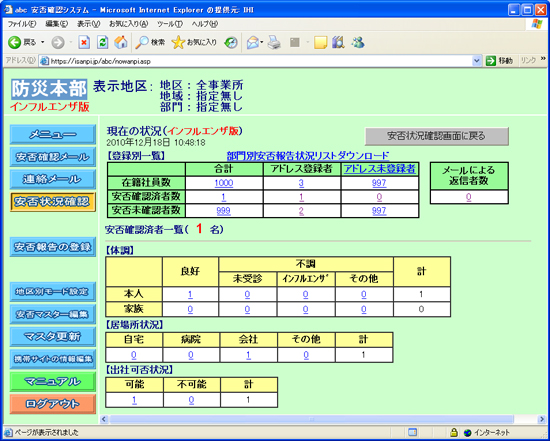Expand the Links (リンク) toolbar chevron
Viewport: 550px width, 441px height.
(x=543, y=59)
